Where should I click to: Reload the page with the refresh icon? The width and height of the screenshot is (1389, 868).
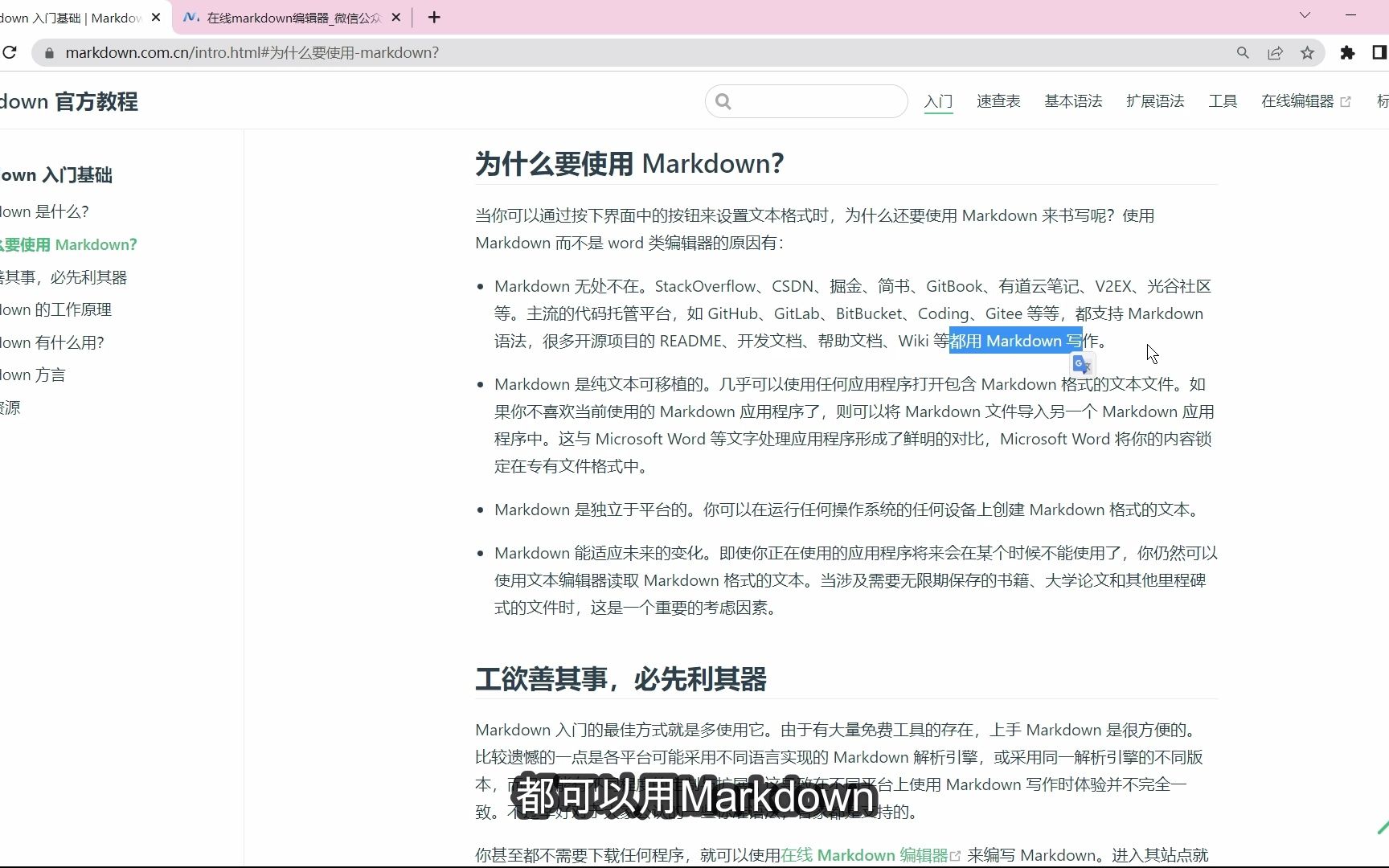pos(9,53)
